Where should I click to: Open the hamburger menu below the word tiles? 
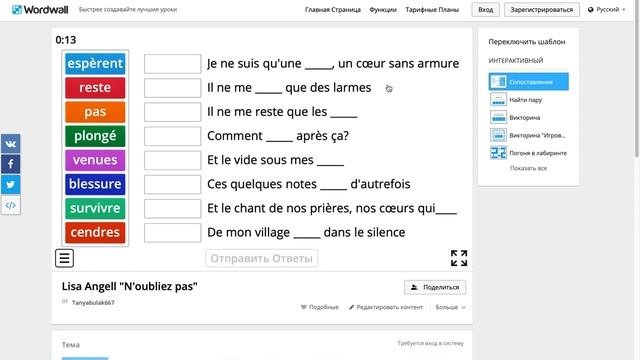point(64,258)
